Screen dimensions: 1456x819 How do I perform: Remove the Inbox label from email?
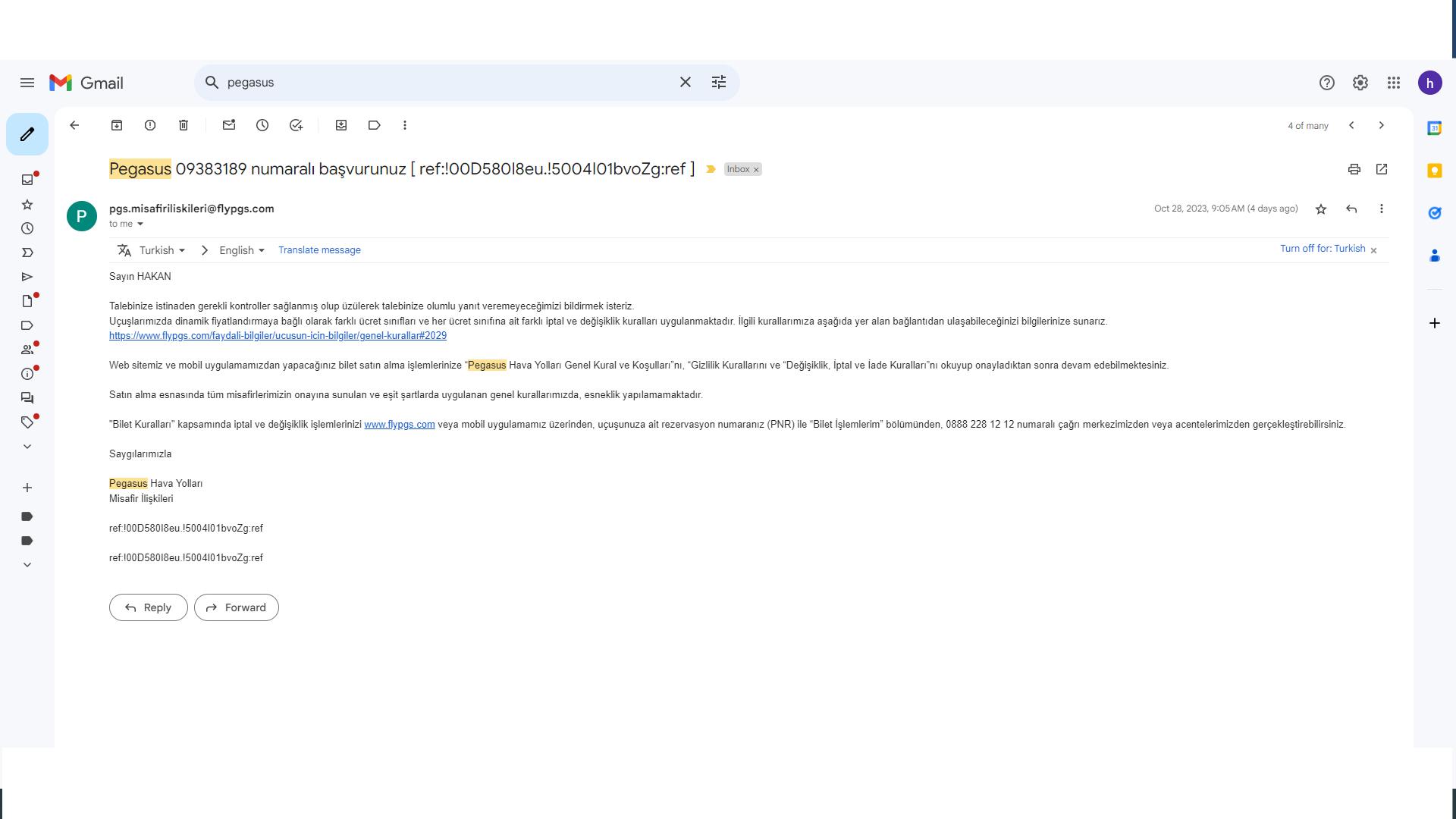[x=756, y=170]
